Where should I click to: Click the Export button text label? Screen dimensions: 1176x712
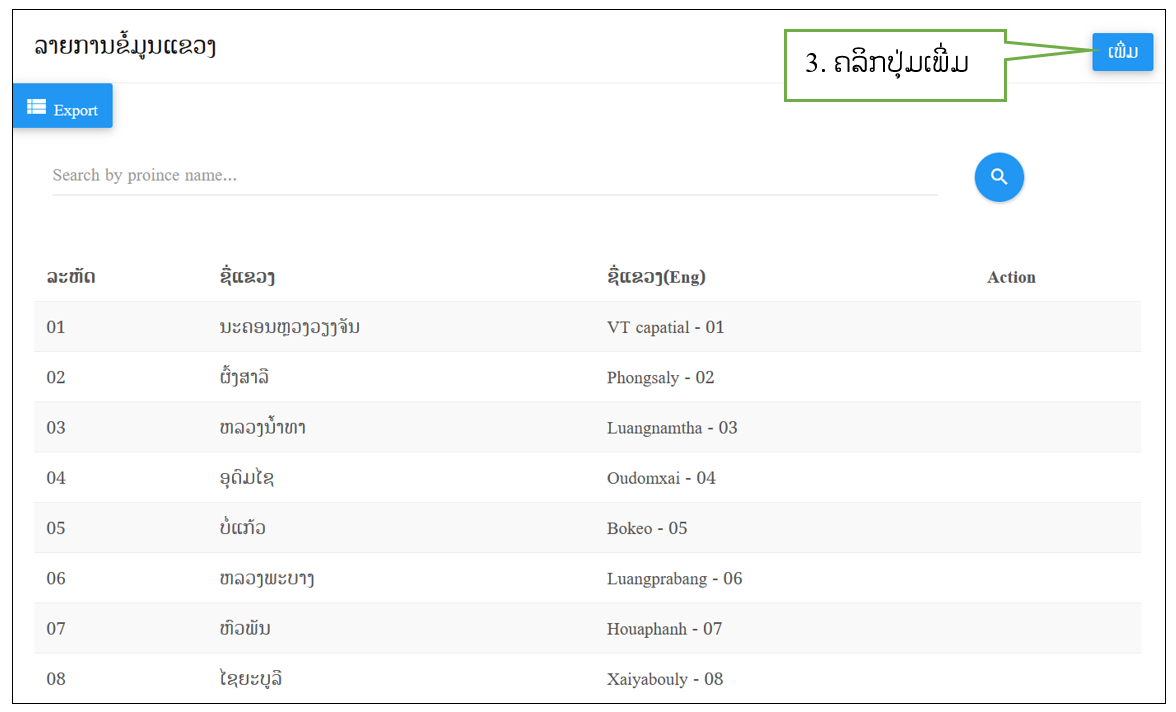coord(76,110)
